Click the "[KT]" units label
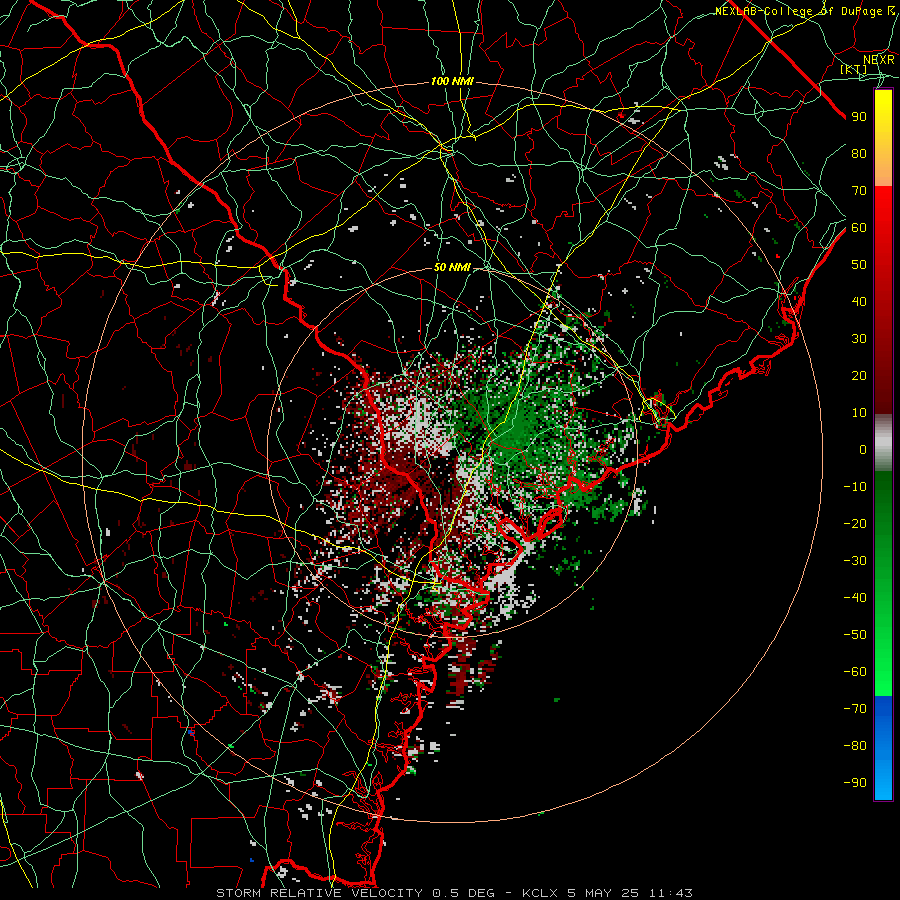Screen dimensions: 900x900 (854, 69)
